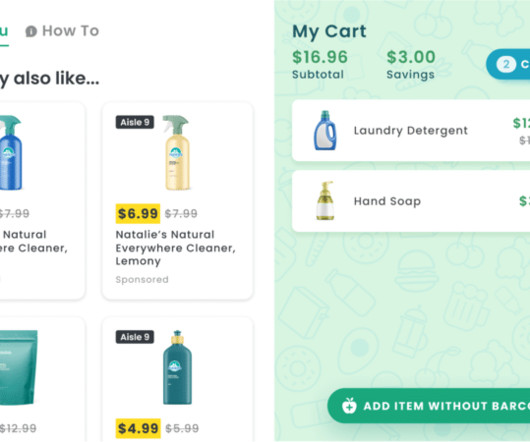The width and height of the screenshot is (530, 442).
Task: Click the Aisle 9 badge on teal bottle
Action: (135, 337)
